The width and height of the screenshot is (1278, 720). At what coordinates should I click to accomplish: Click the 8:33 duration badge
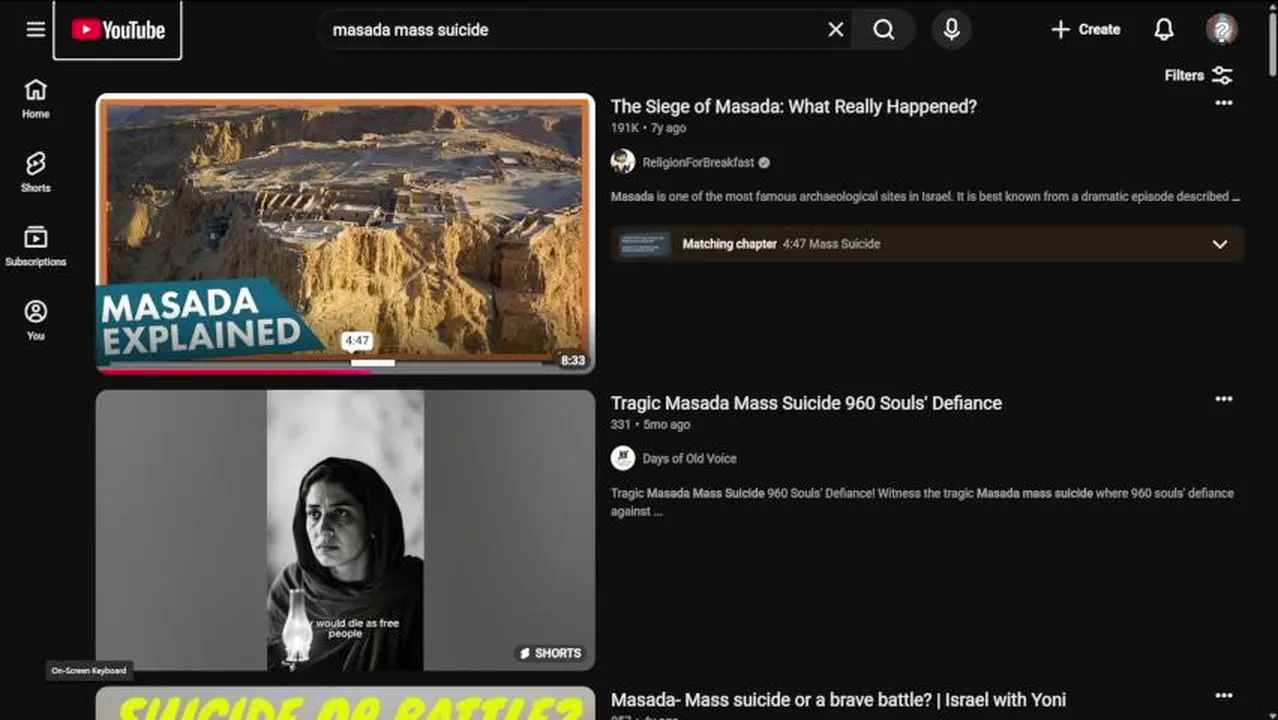(572, 360)
